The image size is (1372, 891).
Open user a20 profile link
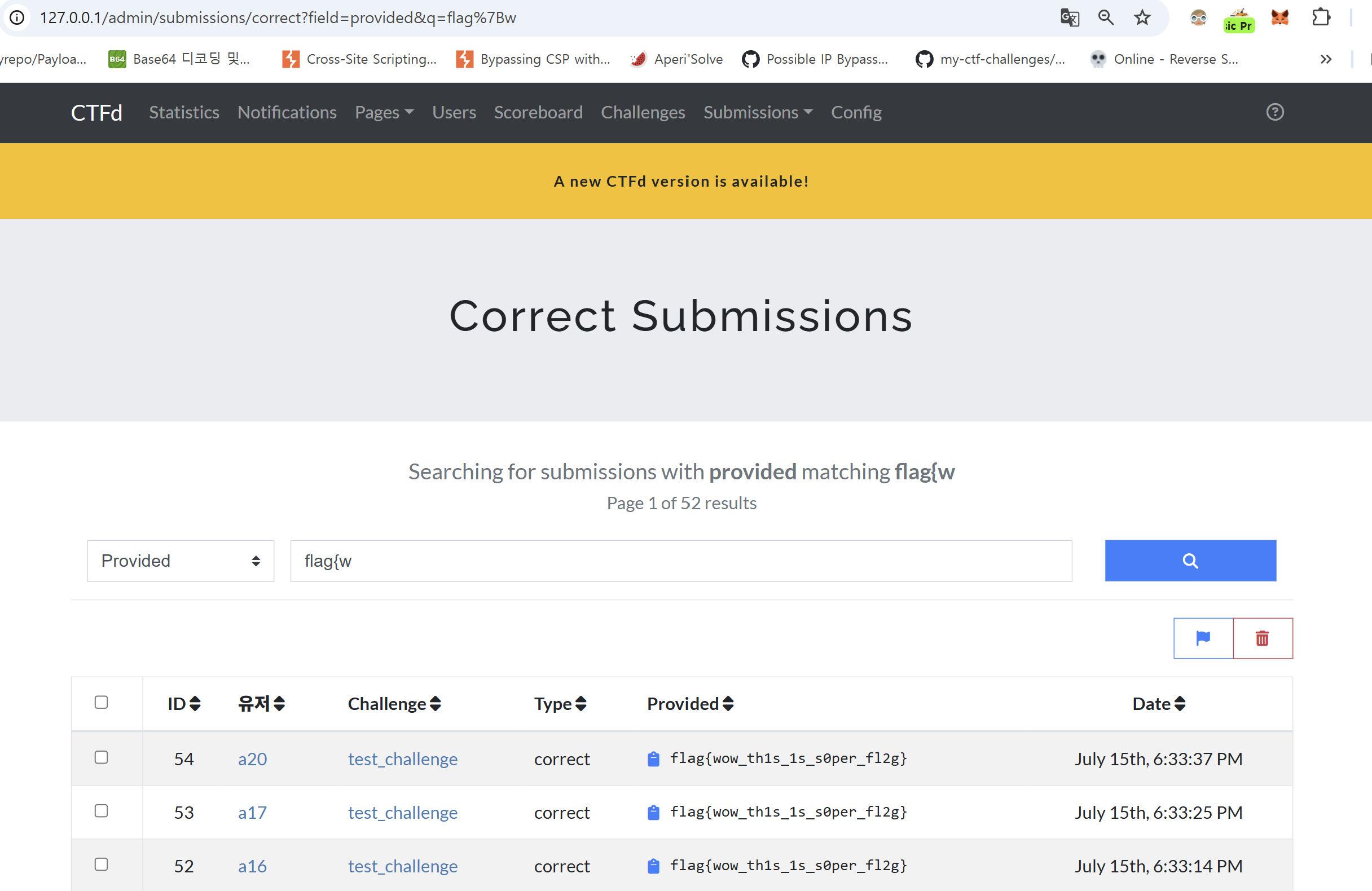click(253, 759)
